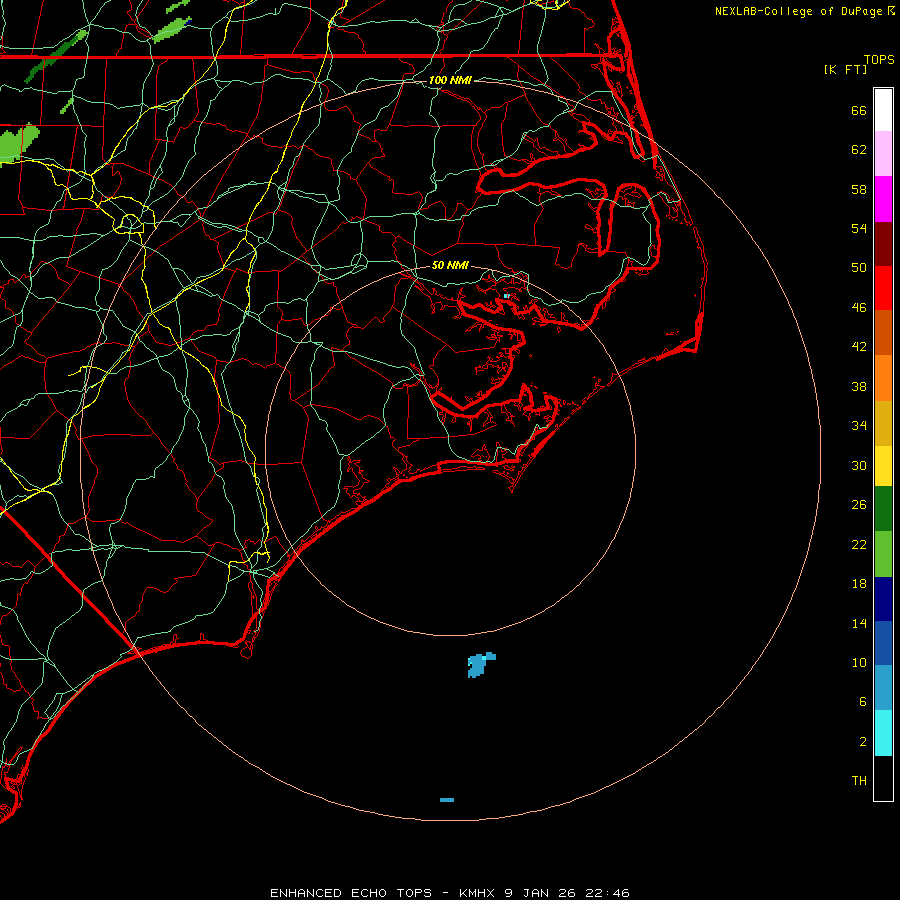900x900 pixels.
Task: Click the TOPS legend heading
Action: click(x=879, y=60)
